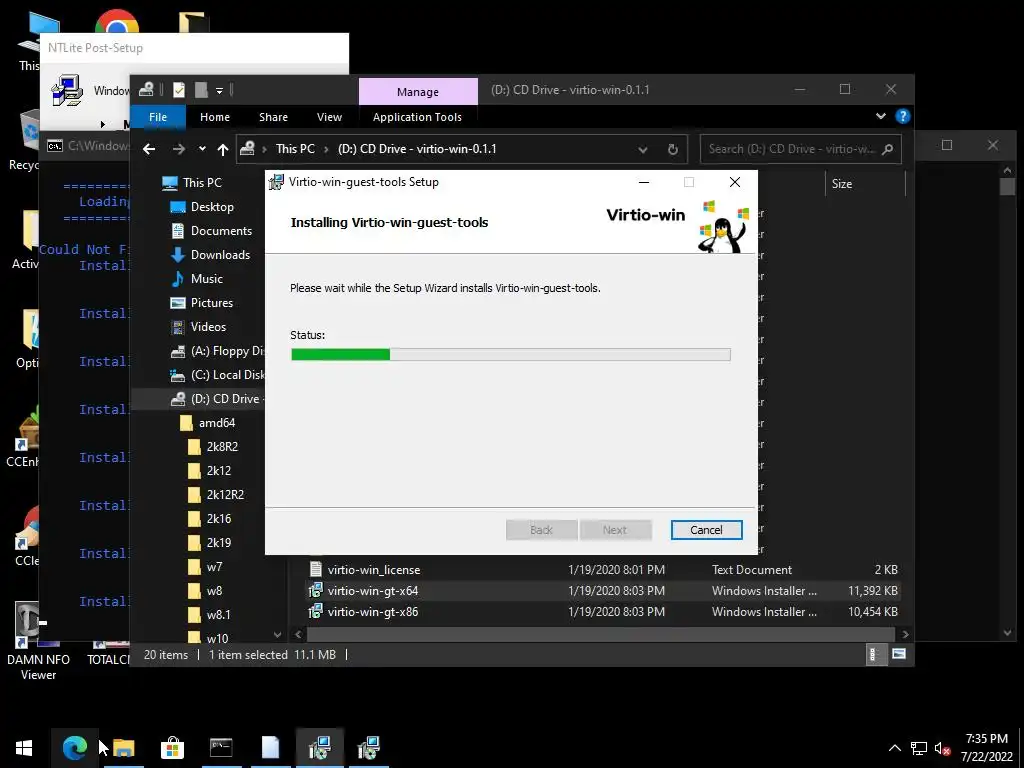Viewport: 1024px width, 768px height.
Task: Launch Microsoft Edge from the taskbar
Action: [x=74, y=748]
